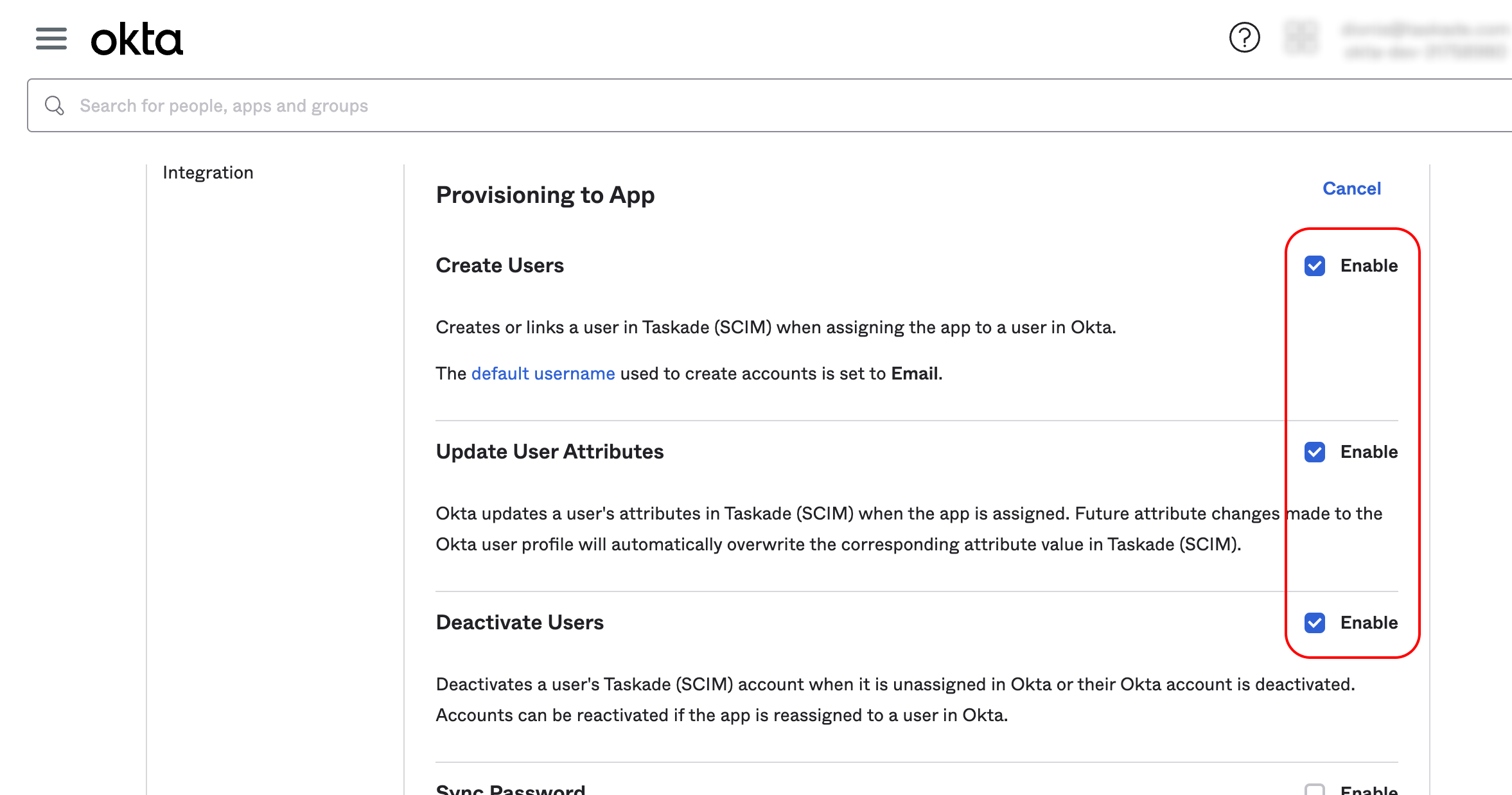Click the Sync Password section title
This screenshot has width=1512, height=795.
(511, 790)
